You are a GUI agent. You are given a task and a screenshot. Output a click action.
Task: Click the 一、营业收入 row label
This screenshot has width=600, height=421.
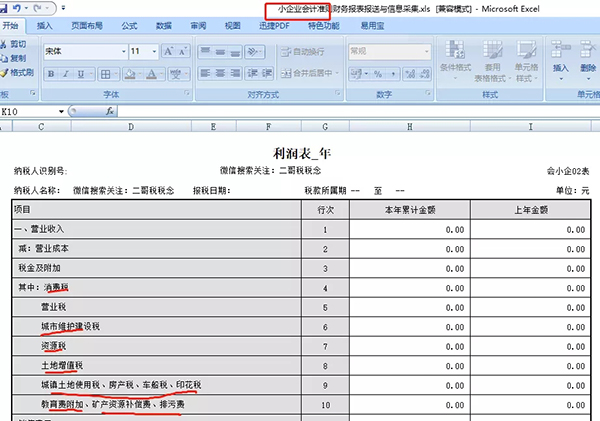(x=39, y=229)
